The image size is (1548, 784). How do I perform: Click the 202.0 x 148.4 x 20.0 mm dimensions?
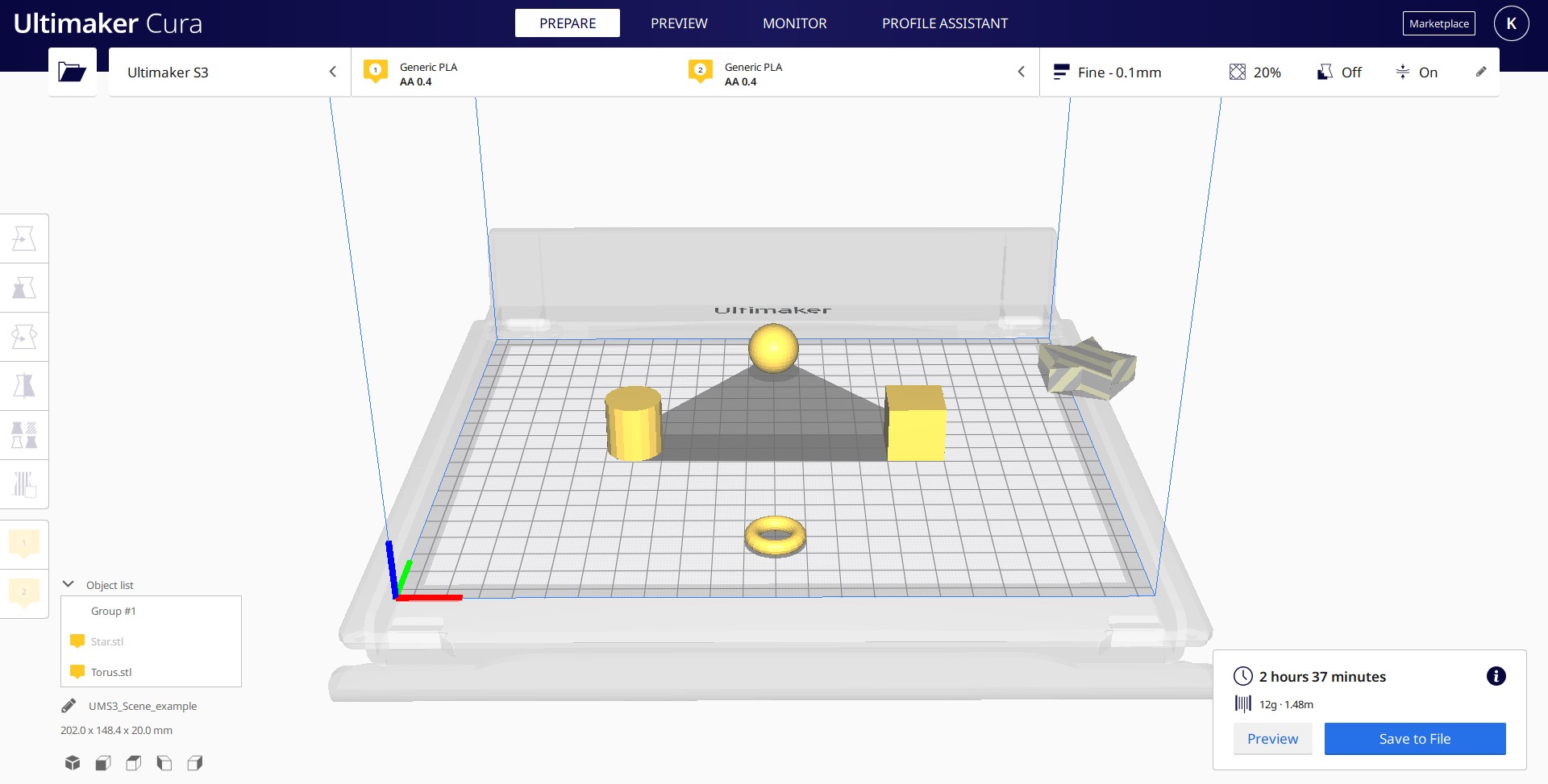[x=116, y=730]
